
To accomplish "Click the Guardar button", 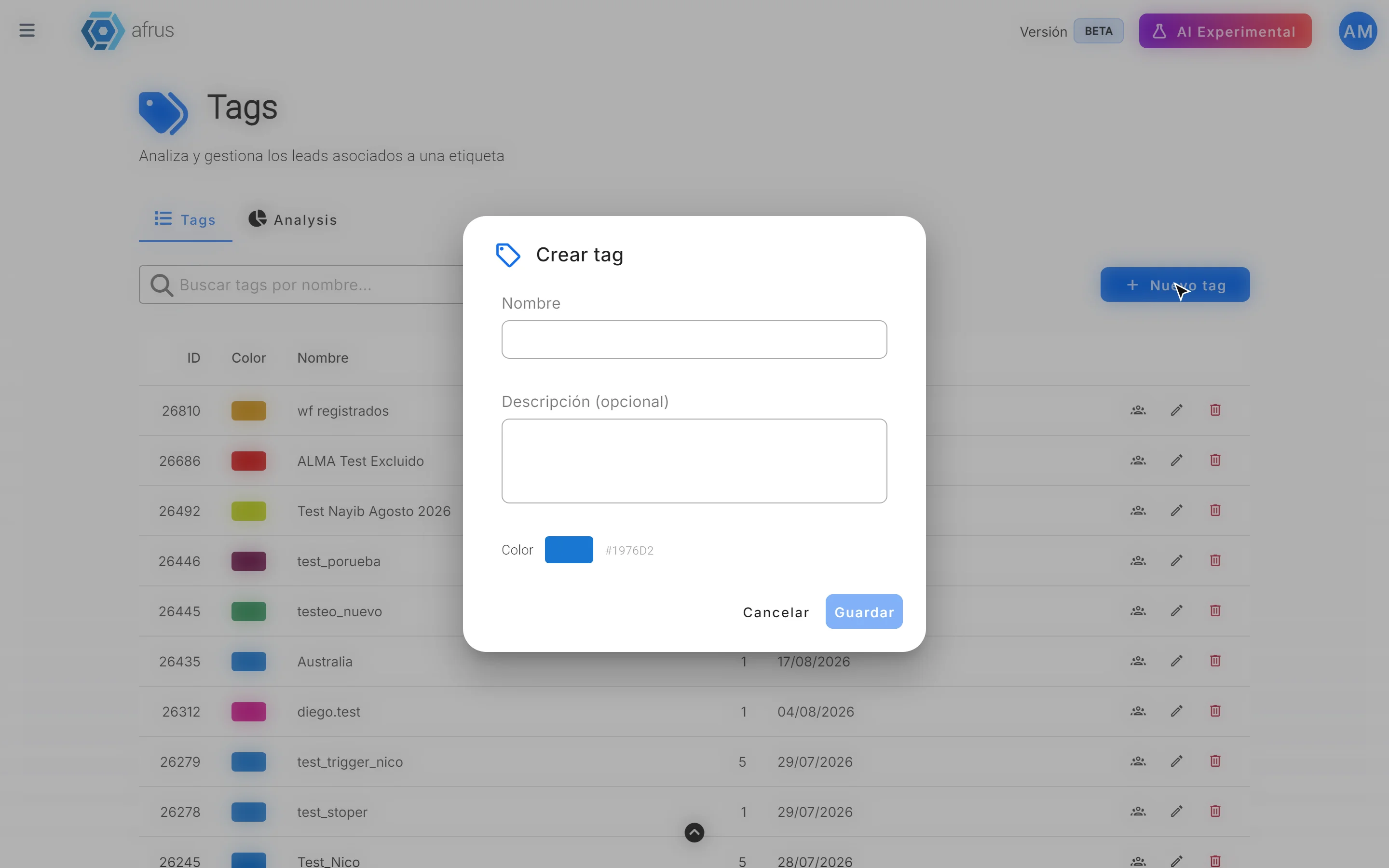I will click(864, 612).
